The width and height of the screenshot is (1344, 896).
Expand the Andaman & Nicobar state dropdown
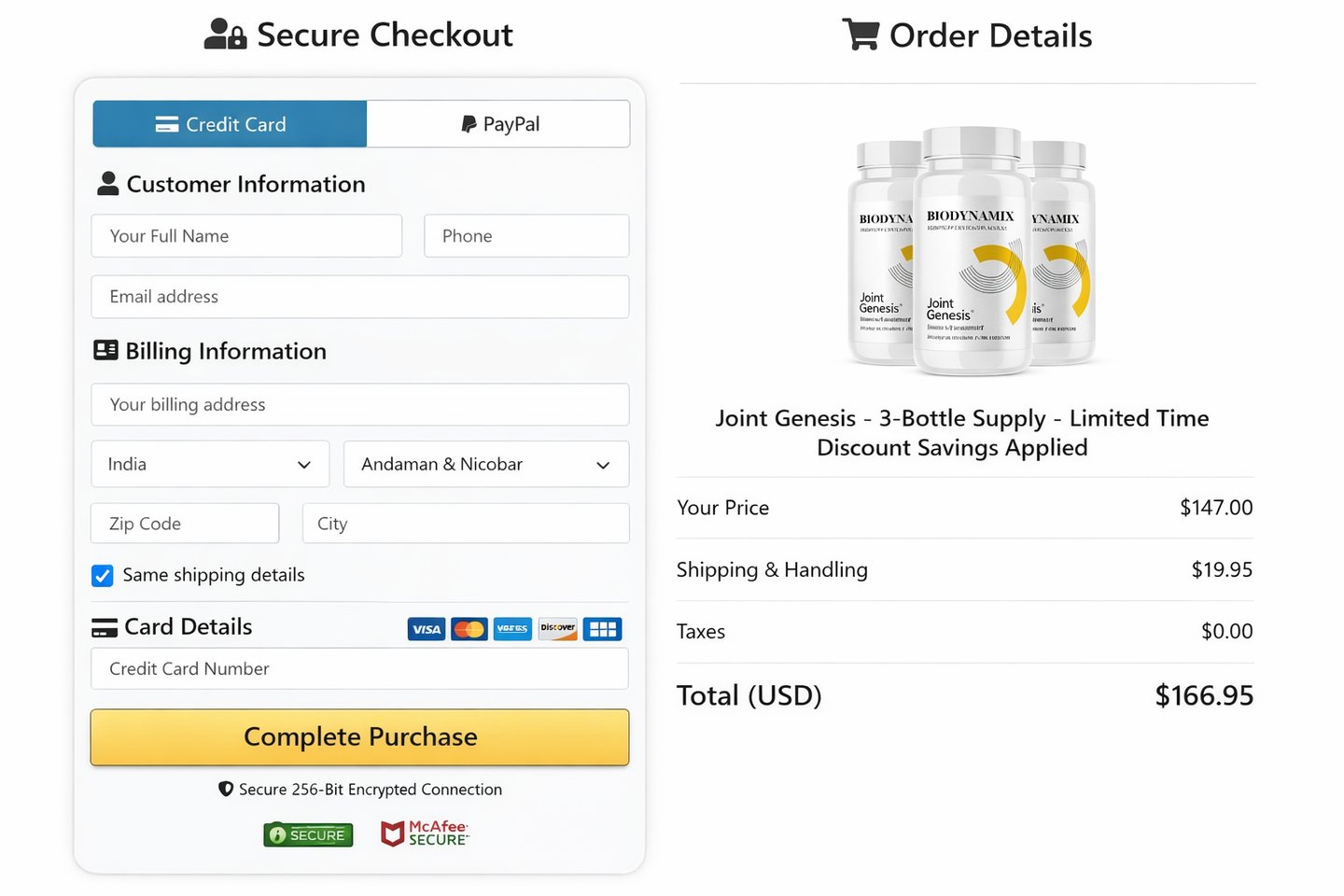click(x=485, y=464)
